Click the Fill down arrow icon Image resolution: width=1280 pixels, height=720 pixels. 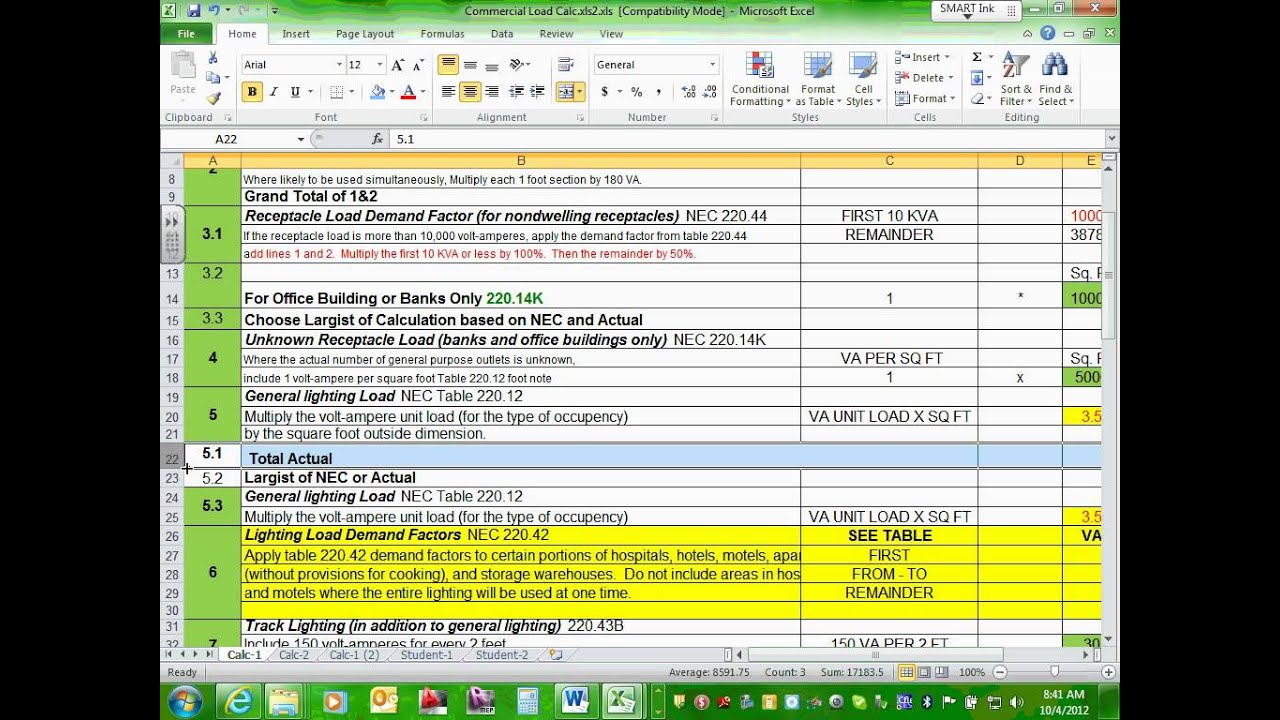tap(976, 78)
